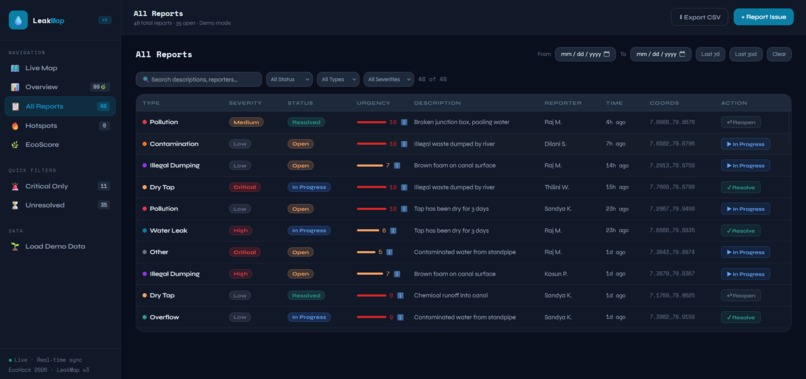Click info icon in Other row
Image resolution: width=806 pixels, height=379 pixels.
pos(389,252)
